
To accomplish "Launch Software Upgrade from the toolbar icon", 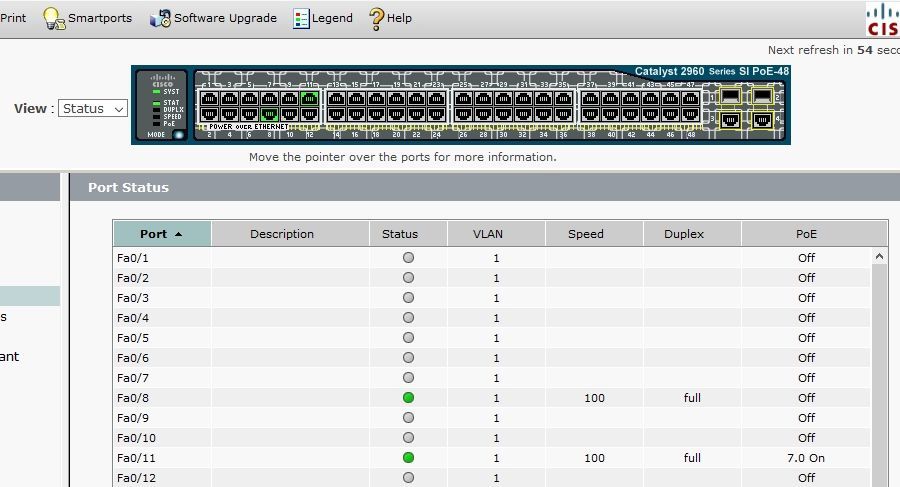I will pyautogui.click(x=160, y=18).
